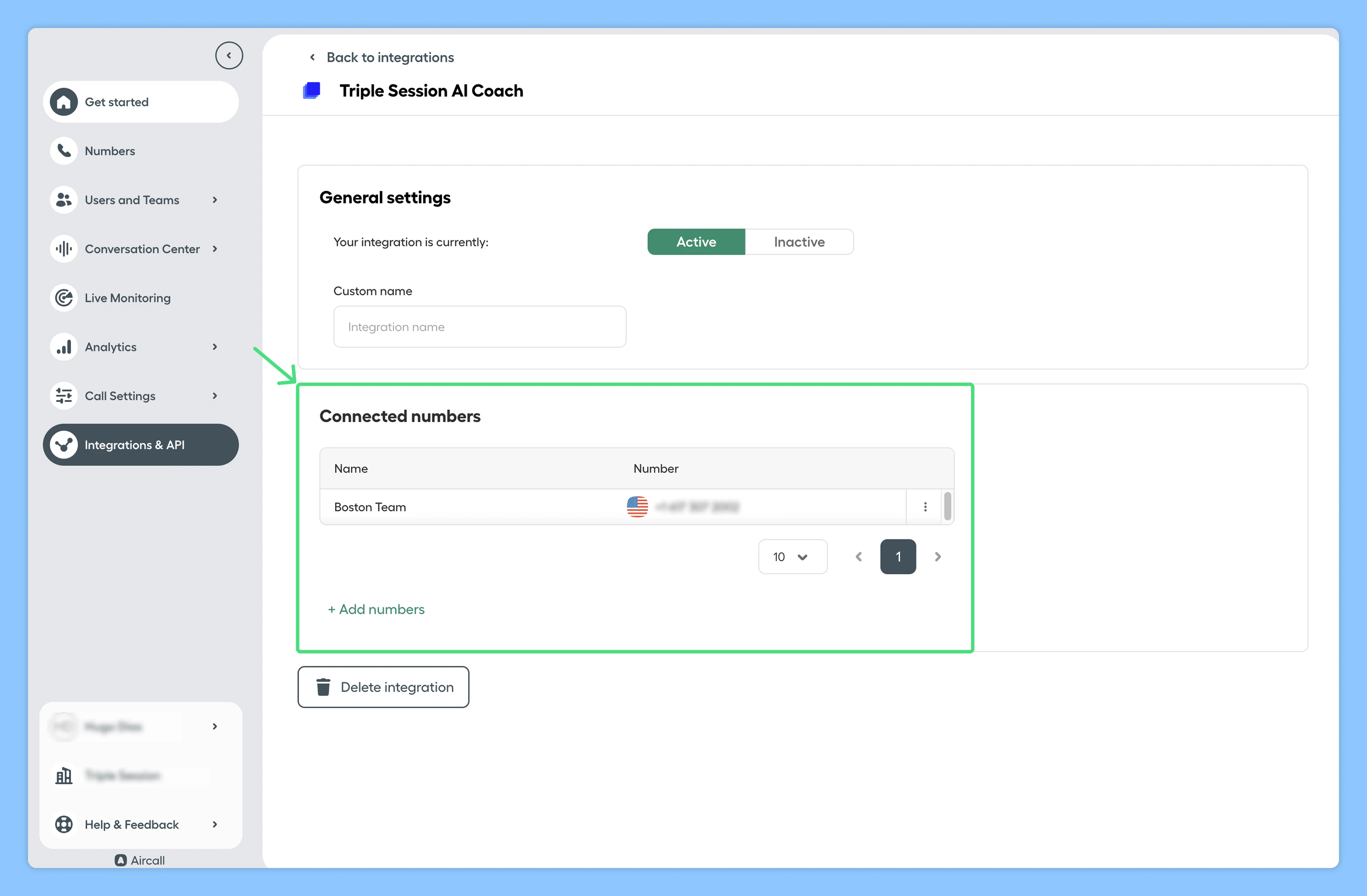Click the blurred user avatar

coord(64,727)
